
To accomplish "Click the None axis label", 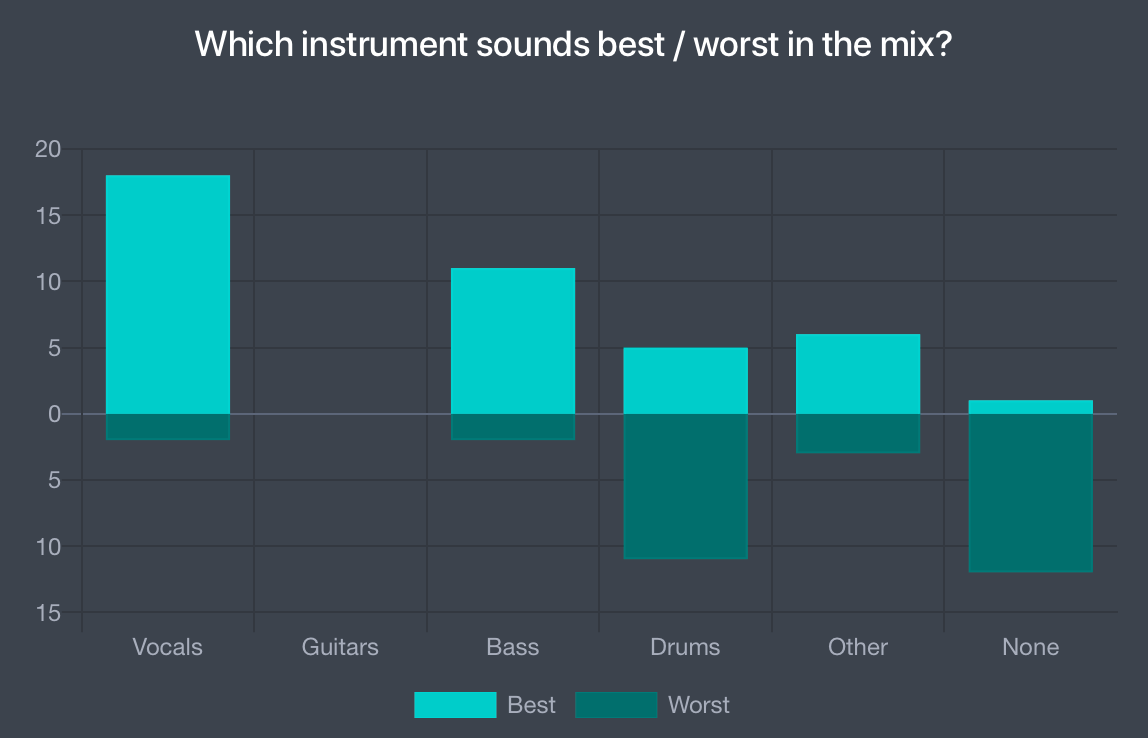I will pos(1030,647).
